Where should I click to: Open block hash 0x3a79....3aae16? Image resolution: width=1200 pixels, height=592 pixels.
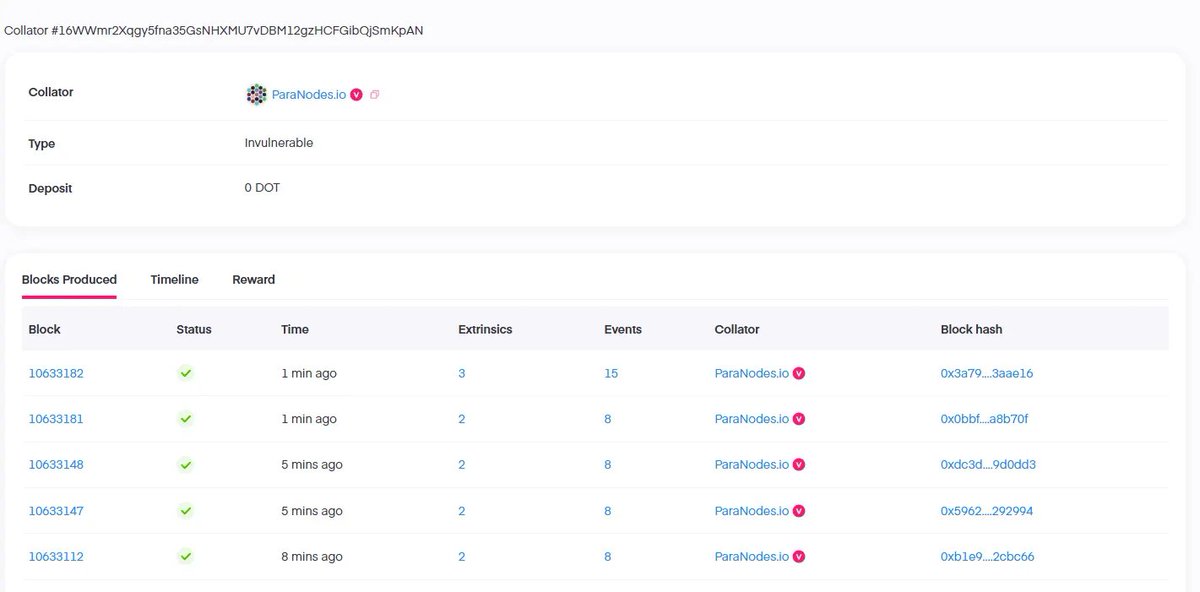tap(987, 374)
